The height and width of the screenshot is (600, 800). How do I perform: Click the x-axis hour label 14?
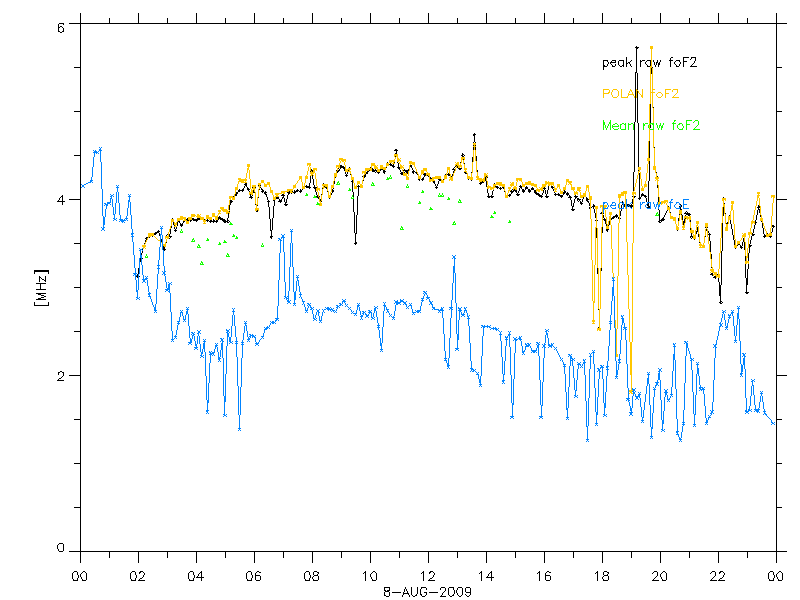486,577
